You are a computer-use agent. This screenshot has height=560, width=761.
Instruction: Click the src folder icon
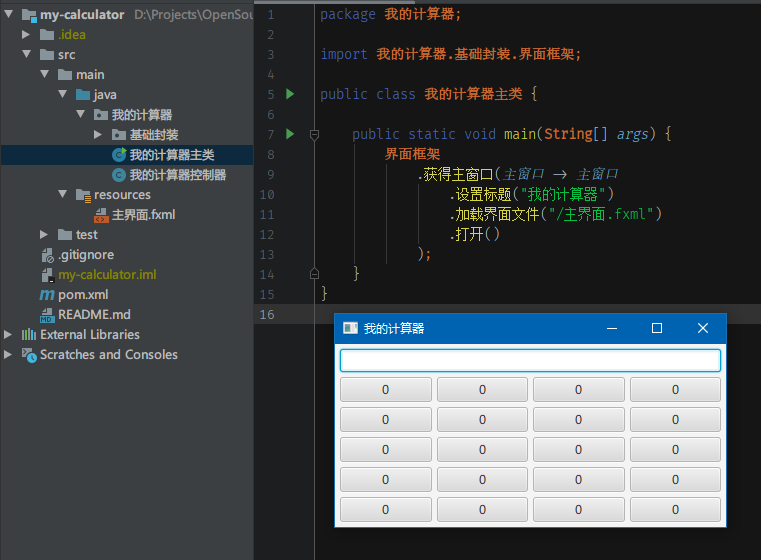pos(47,54)
